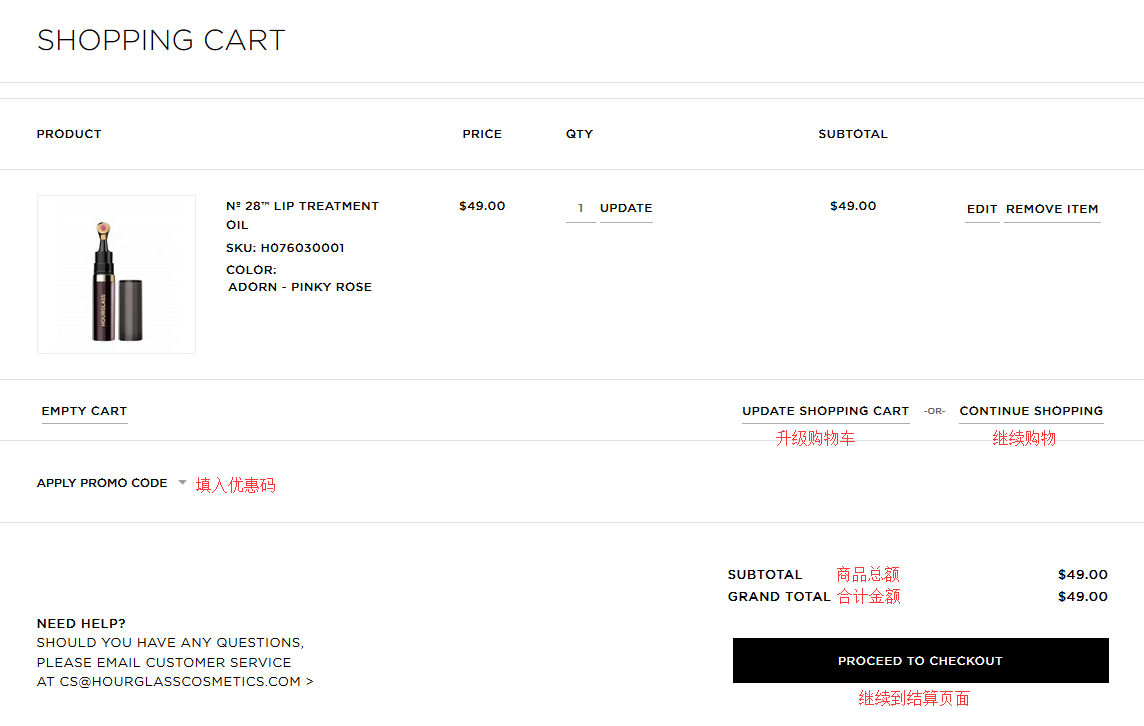Email customer service at cs@hourglasscosmetics.com

tap(186, 681)
